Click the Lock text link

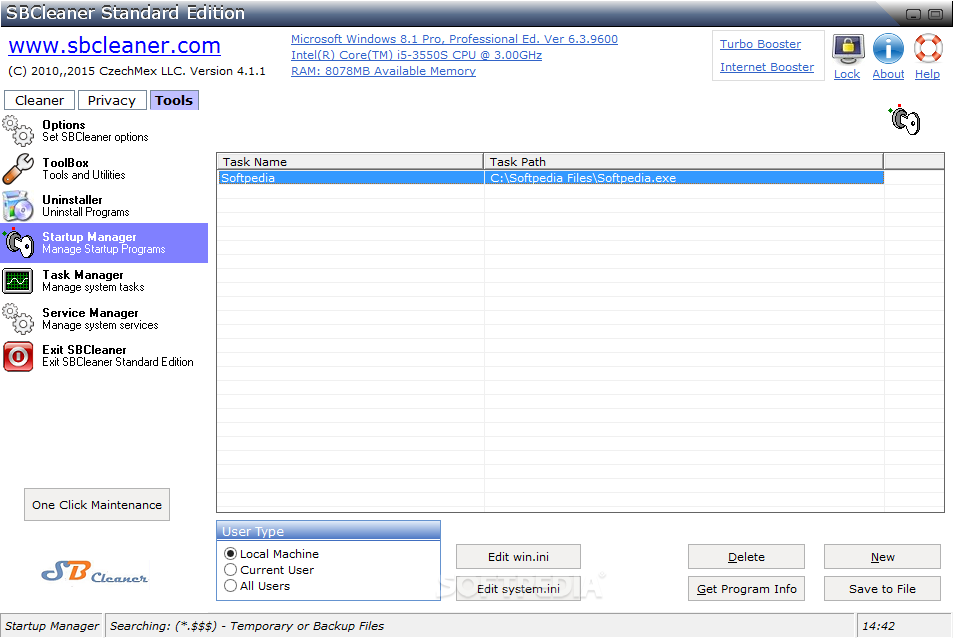click(847, 74)
